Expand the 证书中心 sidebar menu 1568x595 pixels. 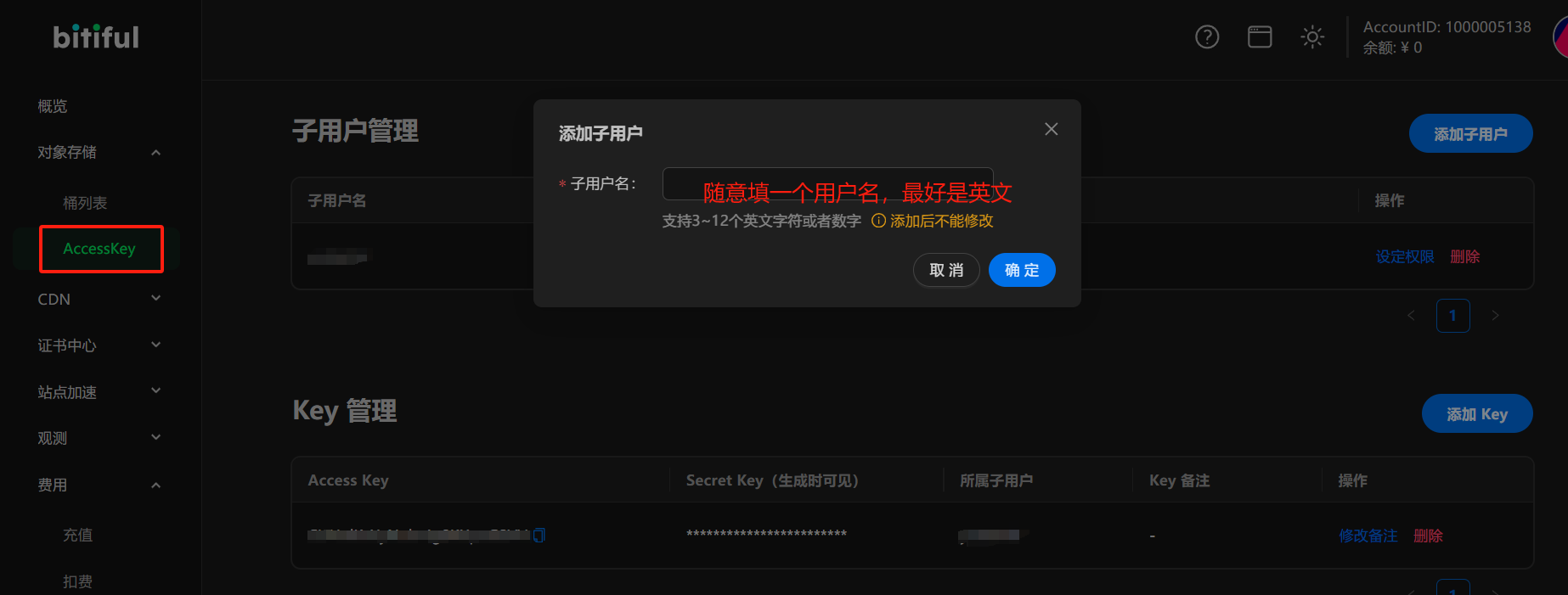[x=155, y=345]
